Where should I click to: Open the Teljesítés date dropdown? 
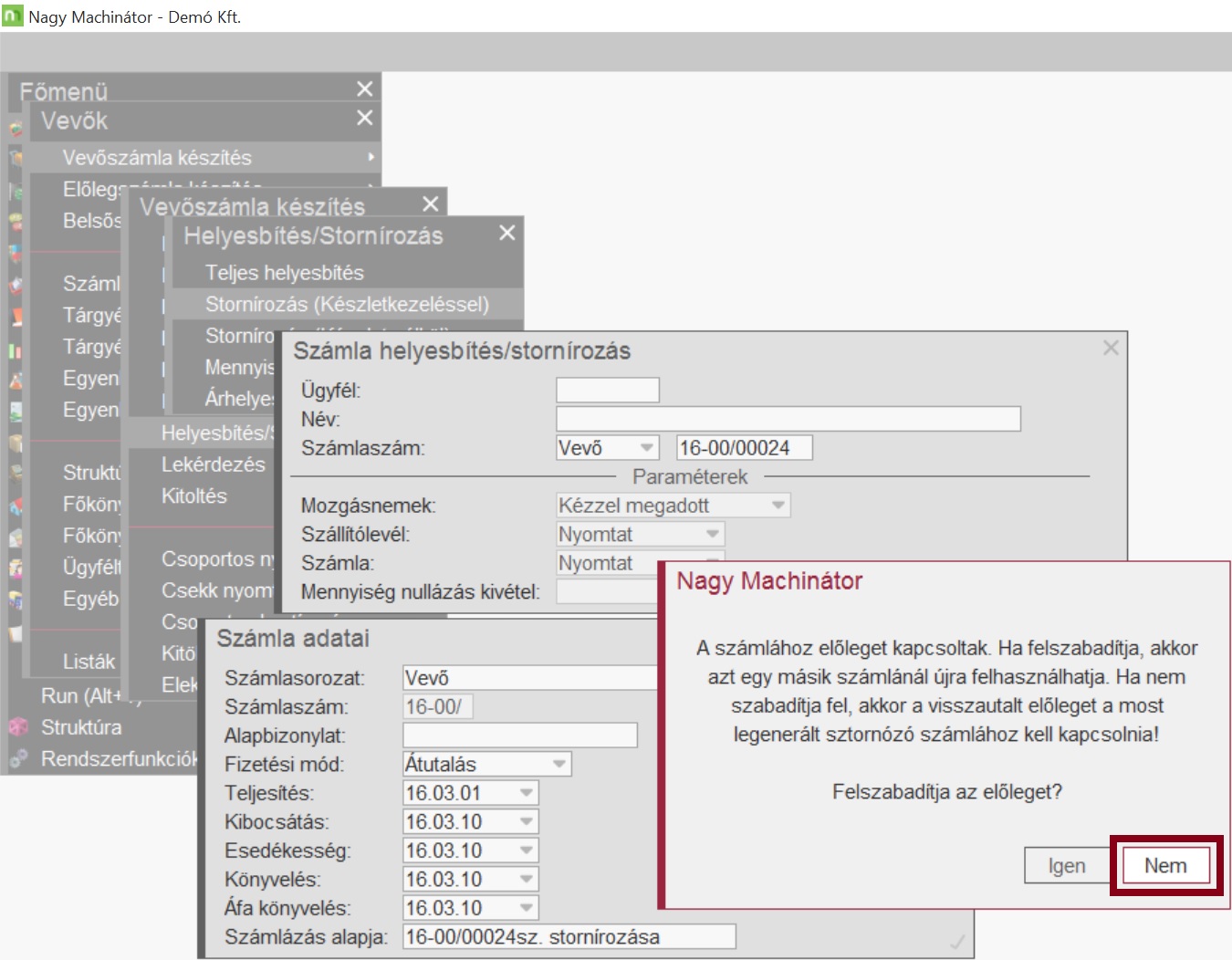527,793
